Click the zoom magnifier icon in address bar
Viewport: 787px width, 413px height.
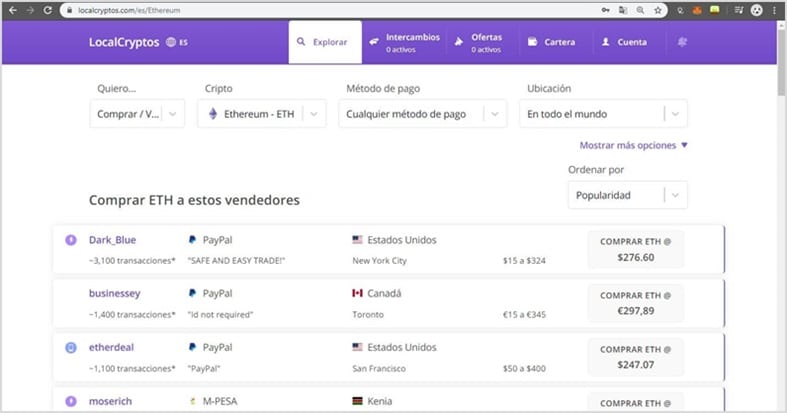640,10
